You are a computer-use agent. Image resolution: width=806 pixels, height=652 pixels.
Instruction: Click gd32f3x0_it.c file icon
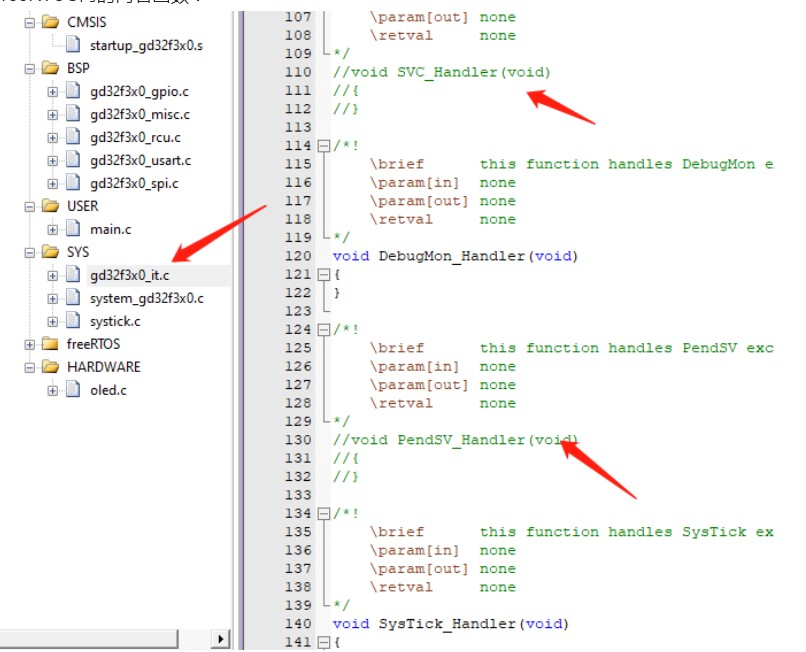pyautogui.click(x=73, y=275)
